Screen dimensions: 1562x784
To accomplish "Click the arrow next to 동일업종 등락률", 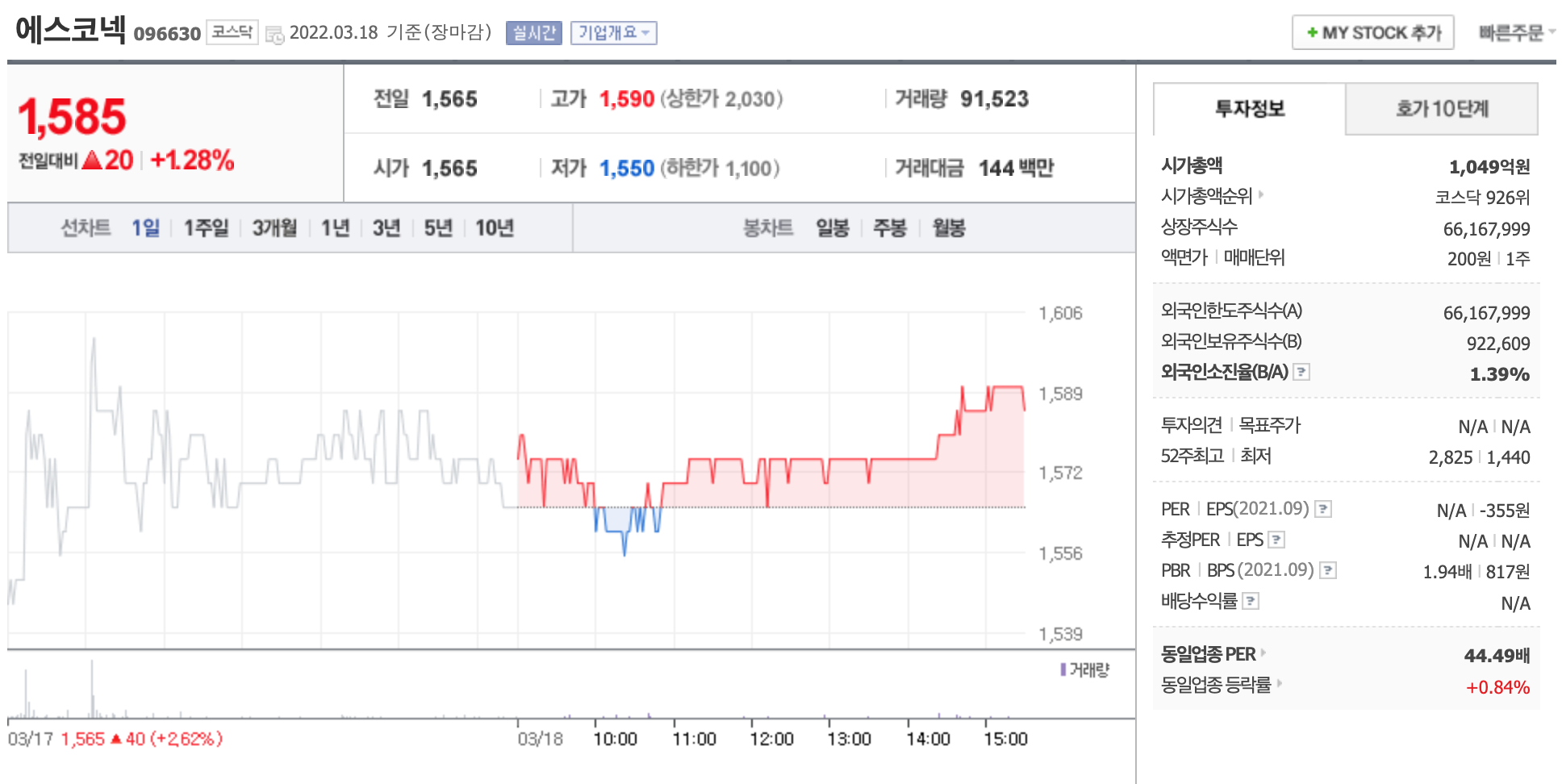I will click(x=1279, y=683).
